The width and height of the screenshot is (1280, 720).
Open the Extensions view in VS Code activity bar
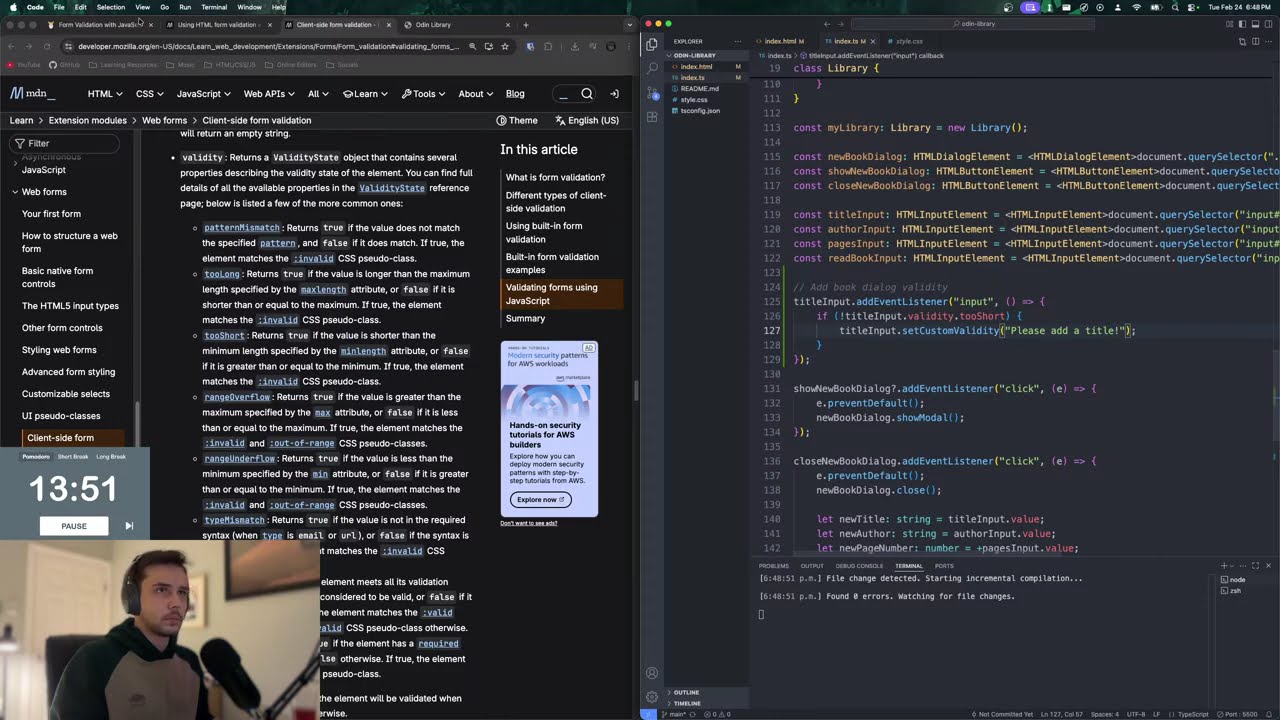(652, 117)
